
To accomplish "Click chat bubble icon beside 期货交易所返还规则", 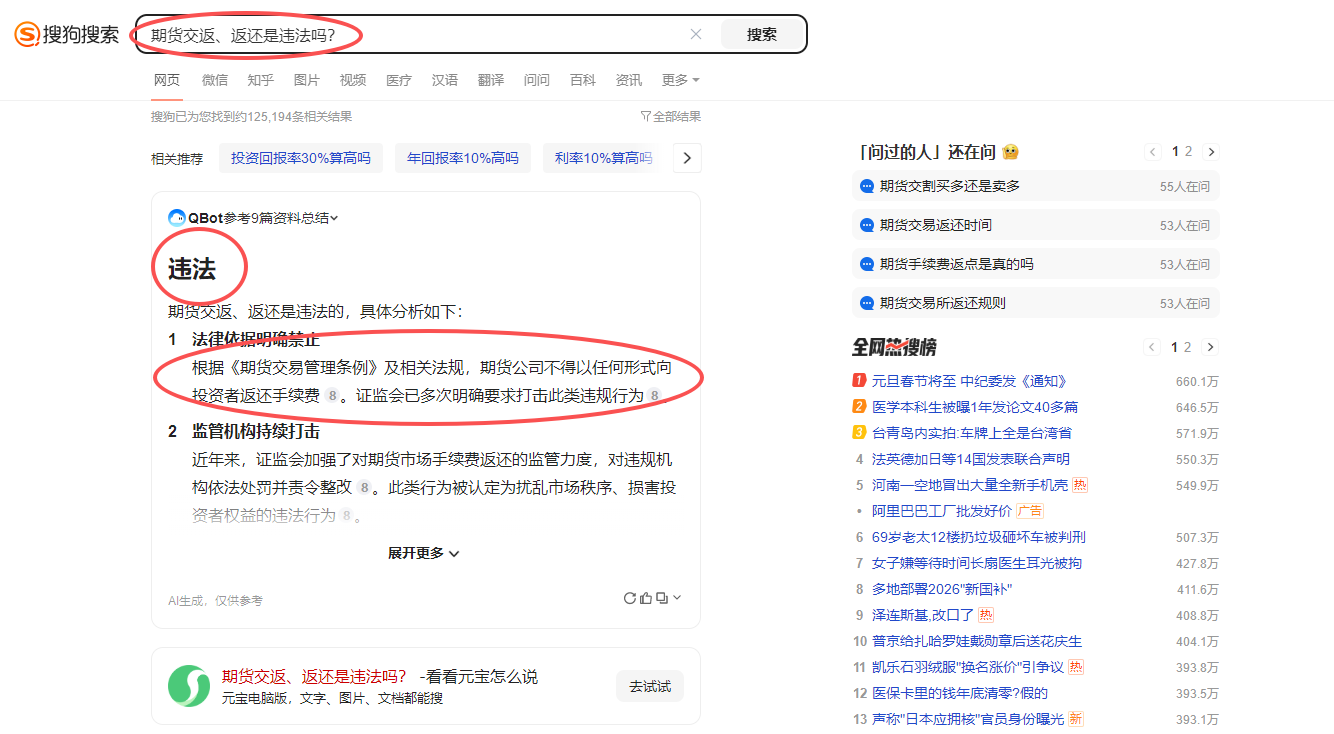I will click(867, 303).
